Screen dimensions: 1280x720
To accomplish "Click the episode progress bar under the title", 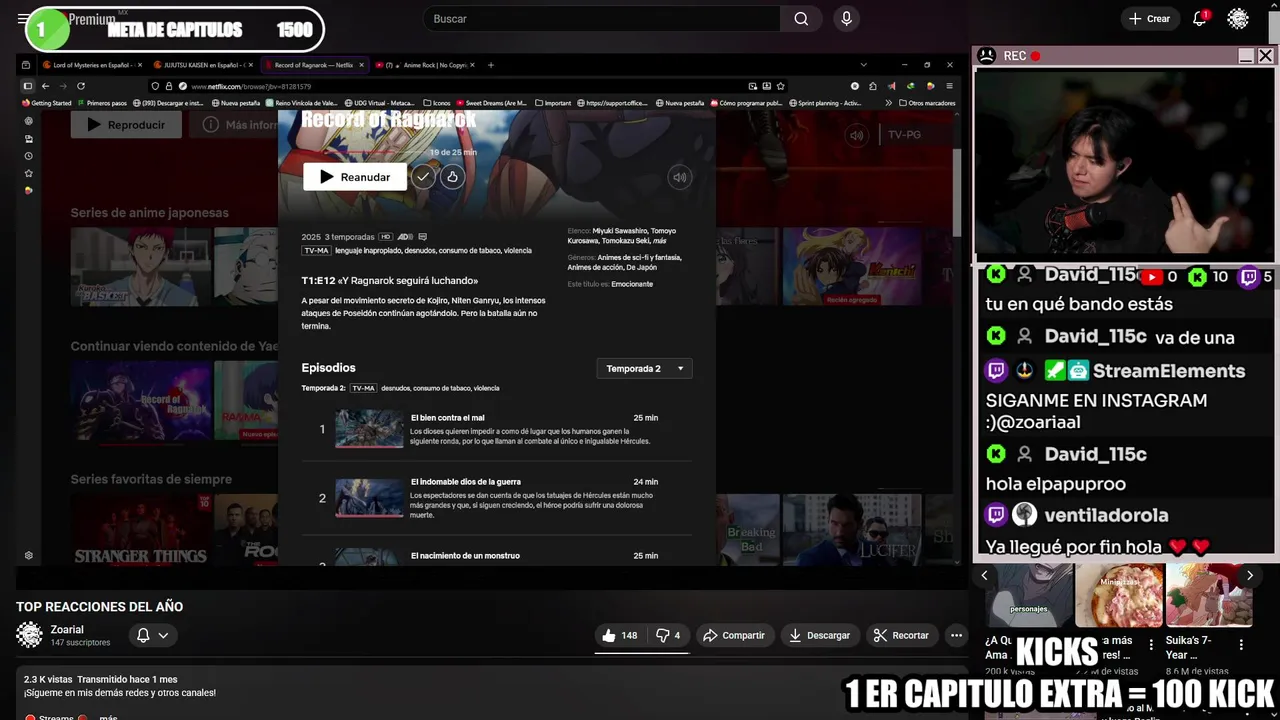I will point(362,153).
